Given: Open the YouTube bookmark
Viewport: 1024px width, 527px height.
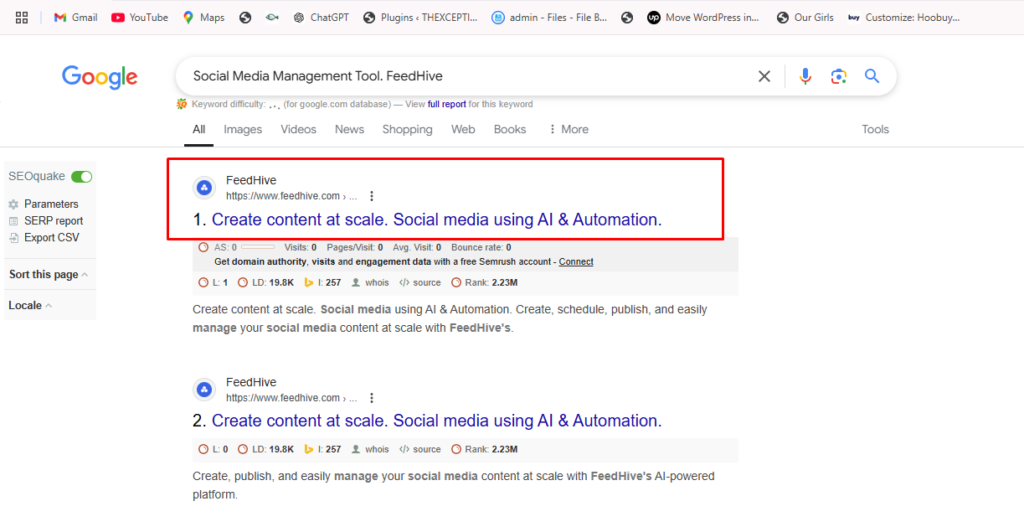Looking at the screenshot, I should click(x=140, y=18).
